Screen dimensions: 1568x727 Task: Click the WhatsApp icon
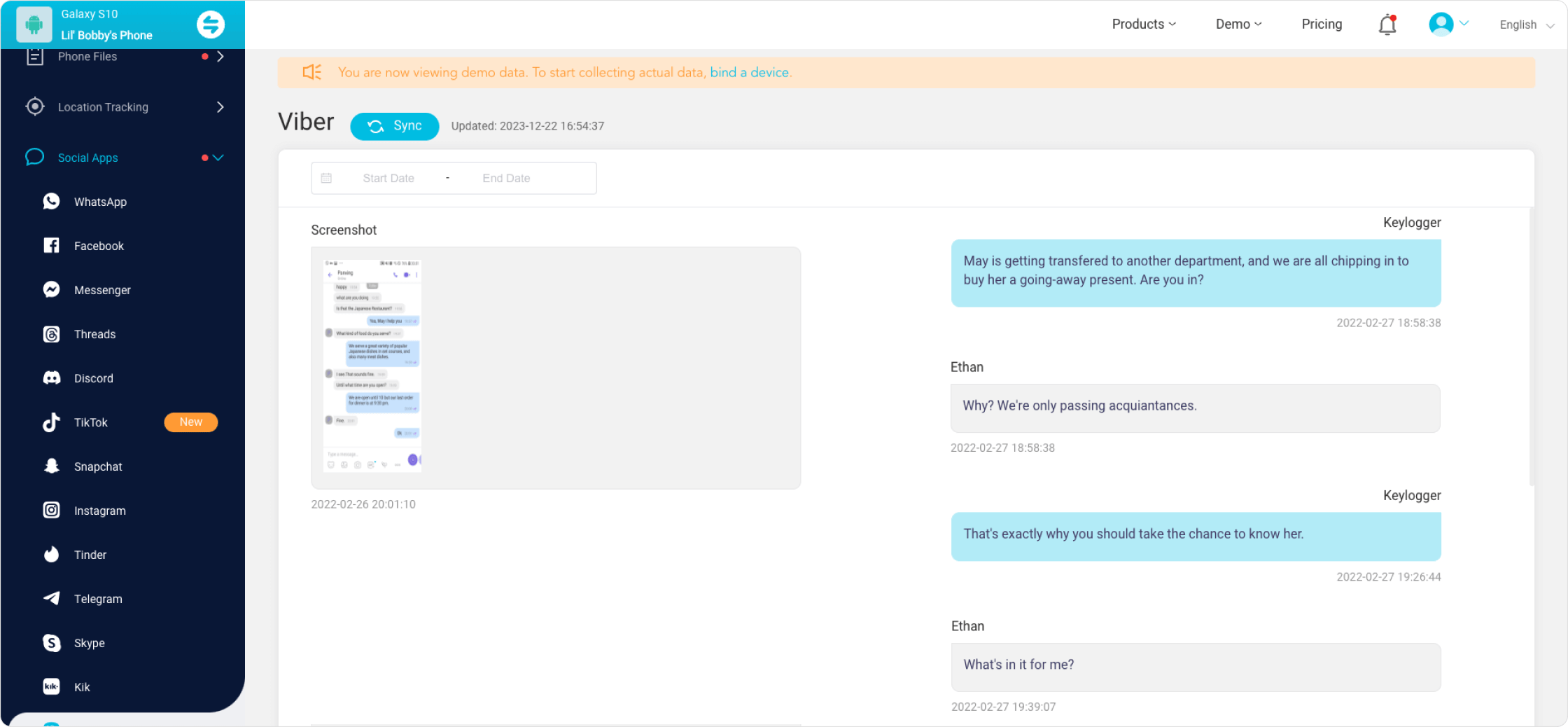coord(52,202)
